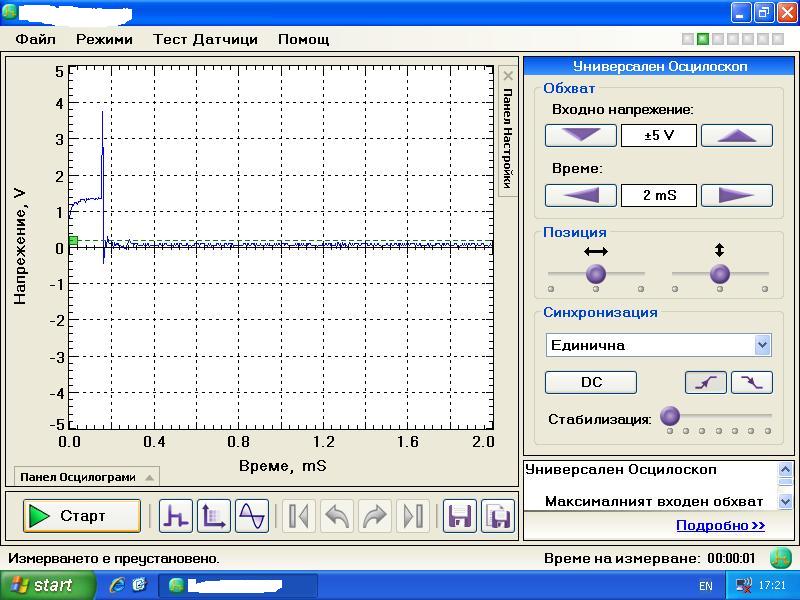Open the Единична sync mode dropdown

click(x=762, y=345)
